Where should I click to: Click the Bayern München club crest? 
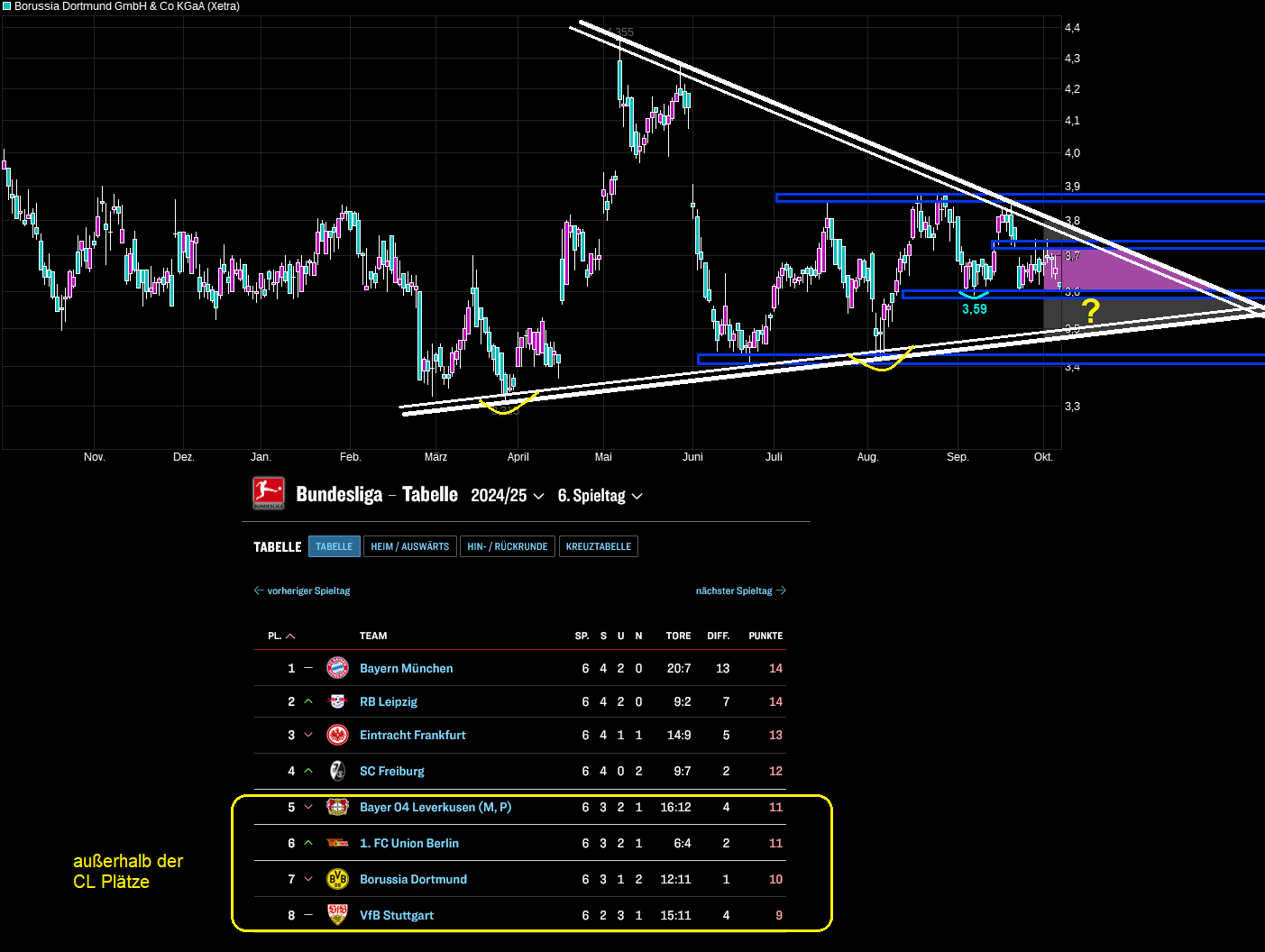coord(337,668)
